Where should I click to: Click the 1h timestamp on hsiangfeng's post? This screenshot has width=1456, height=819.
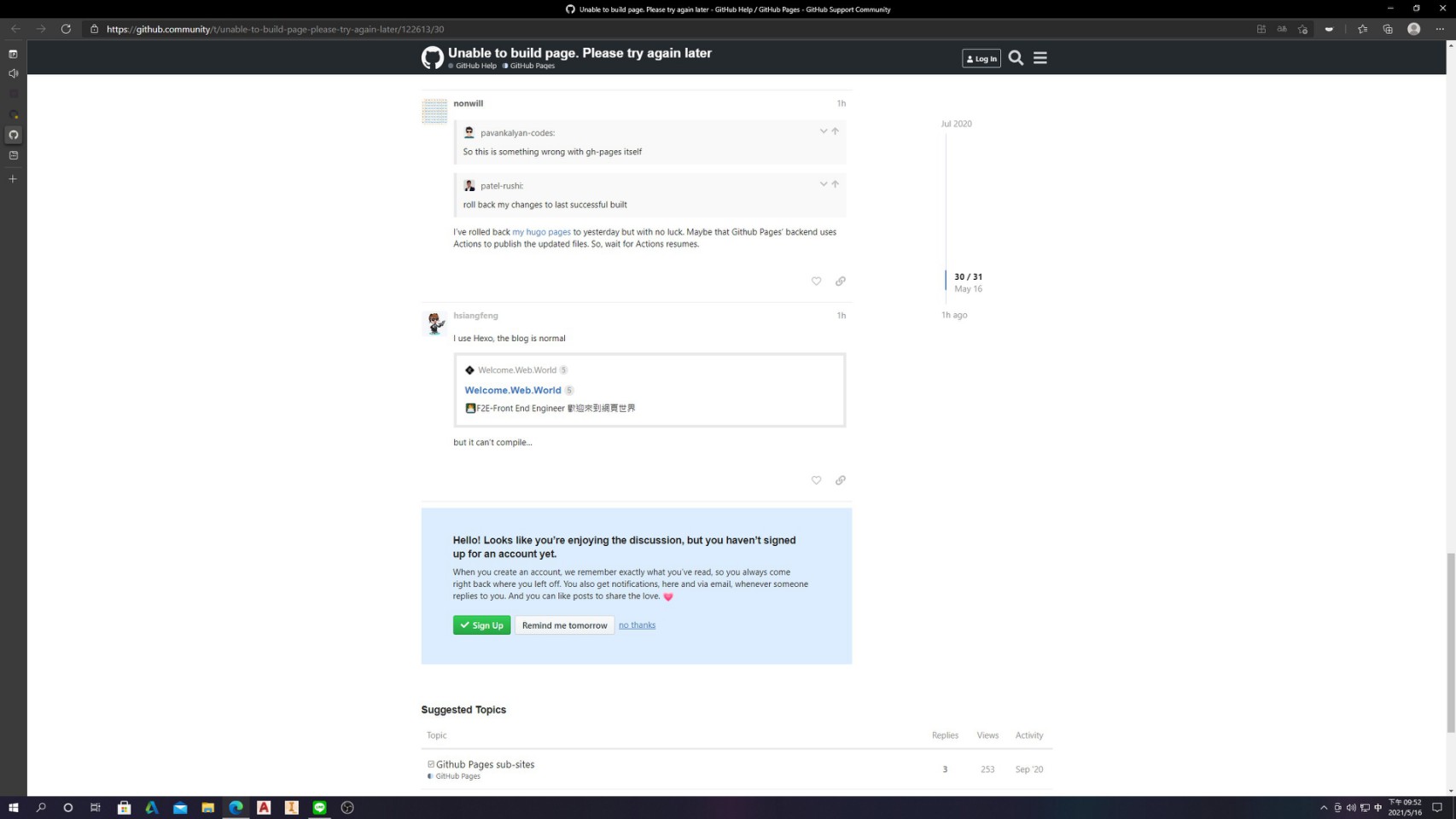pyautogui.click(x=841, y=316)
